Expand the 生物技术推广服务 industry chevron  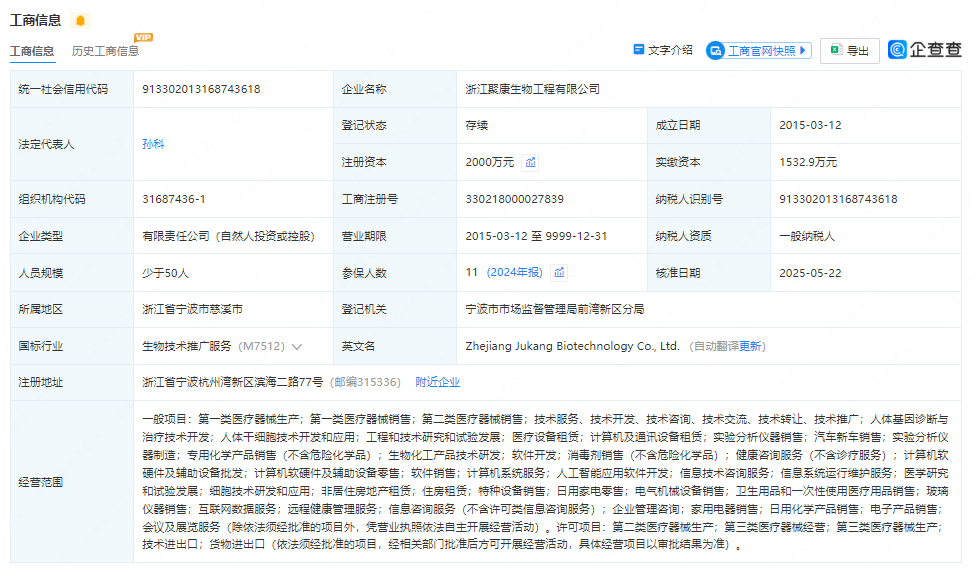point(297,347)
